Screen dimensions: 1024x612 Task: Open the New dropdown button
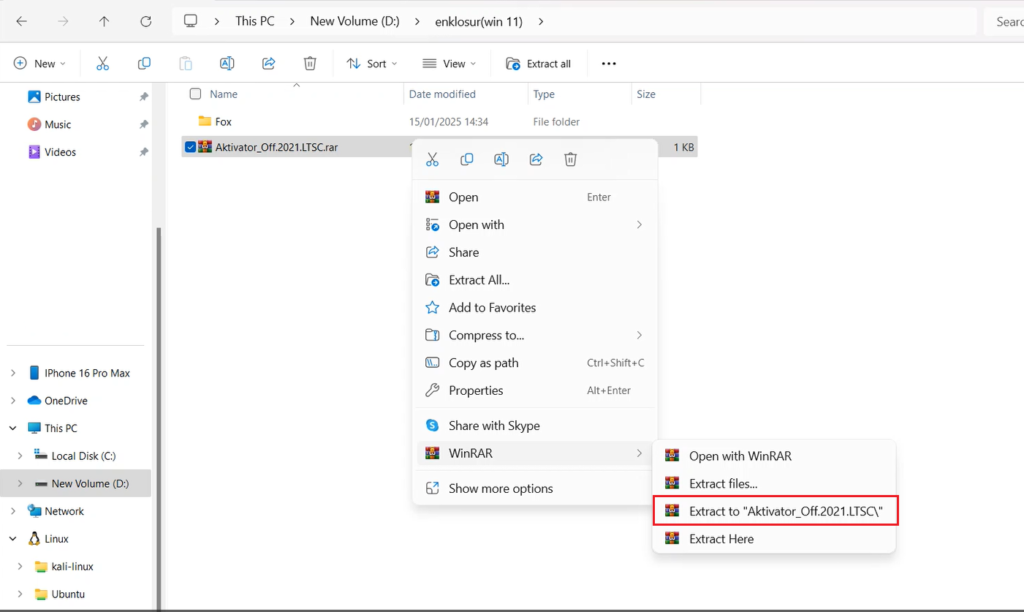click(40, 63)
